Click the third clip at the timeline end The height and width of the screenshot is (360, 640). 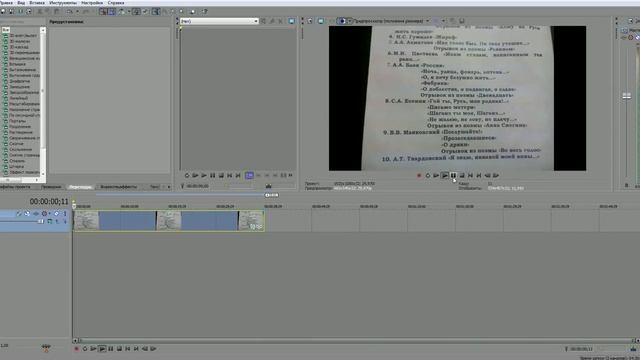pos(251,221)
